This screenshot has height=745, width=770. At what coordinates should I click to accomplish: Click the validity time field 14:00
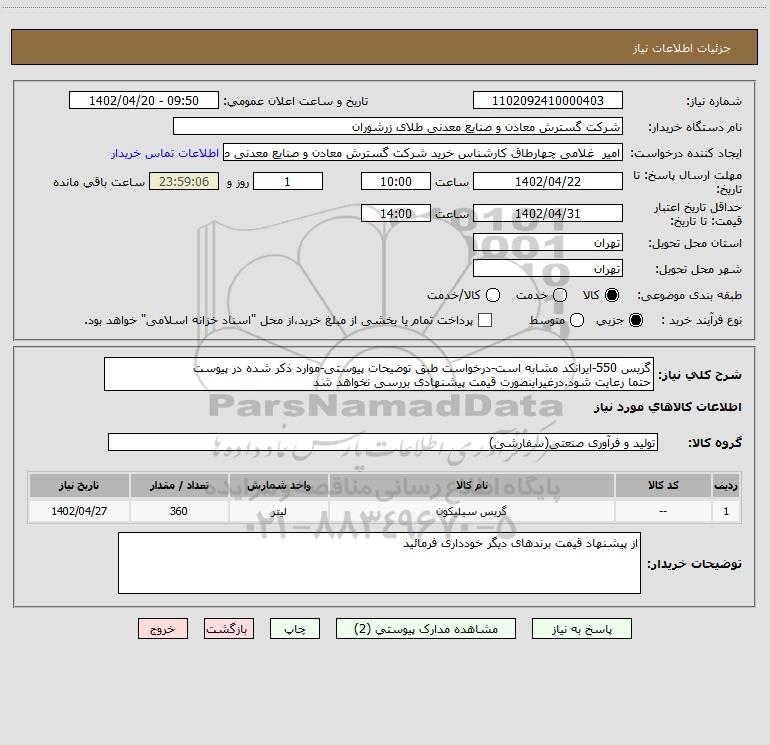(396, 213)
